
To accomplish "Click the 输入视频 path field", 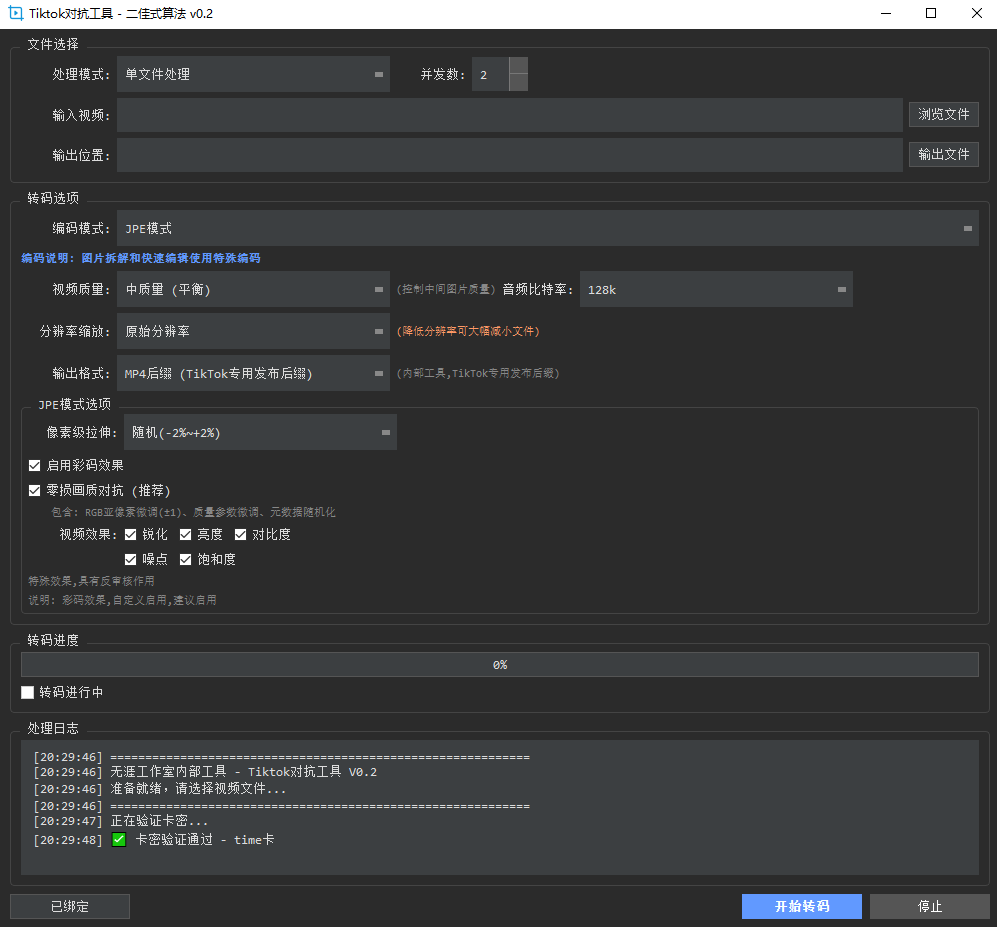I will pos(509,115).
